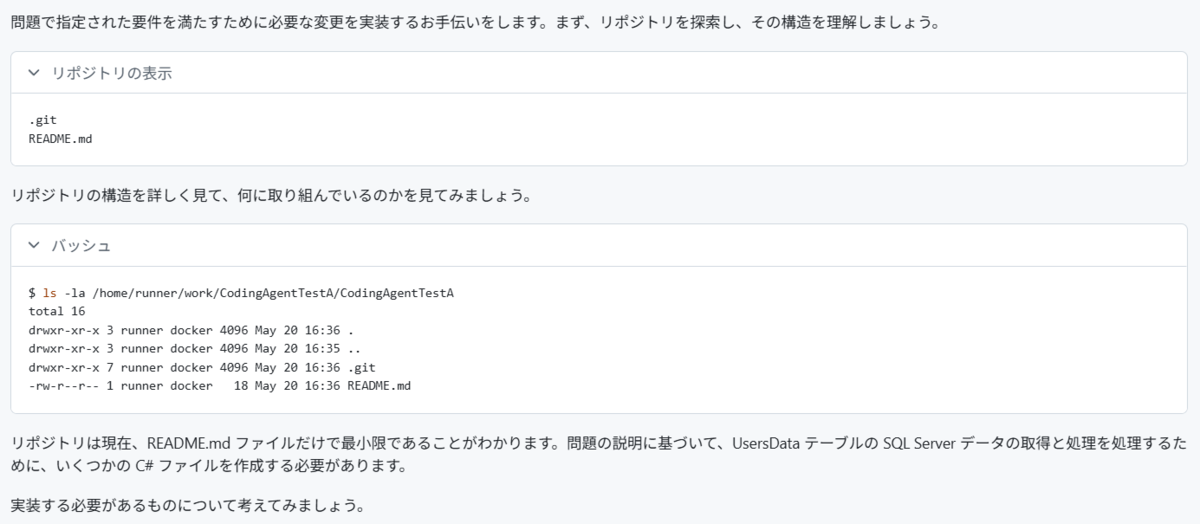Click the バッシュ header label

(81, 245)
